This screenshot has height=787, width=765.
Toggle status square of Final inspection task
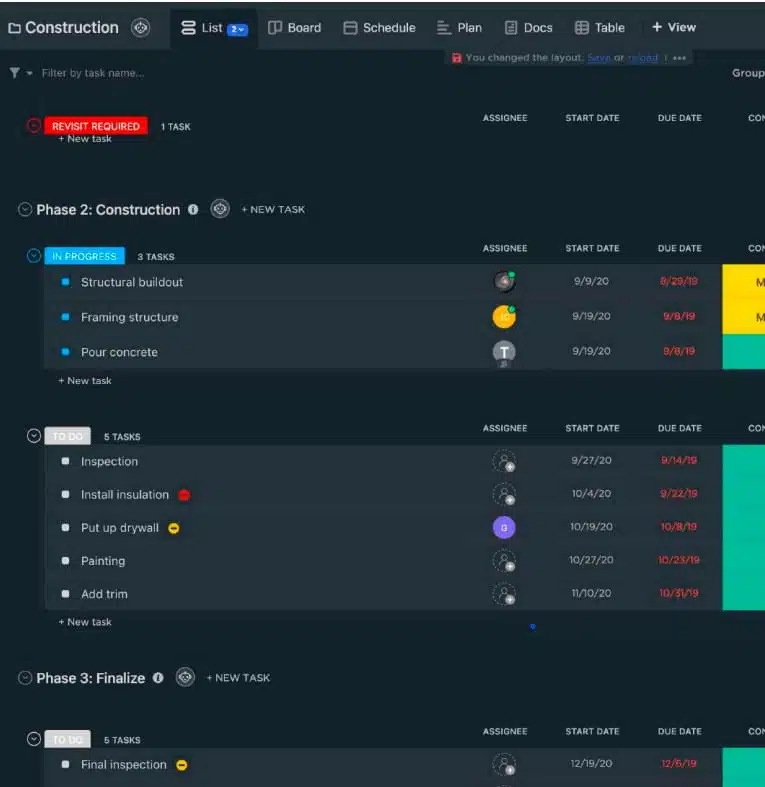65,764
